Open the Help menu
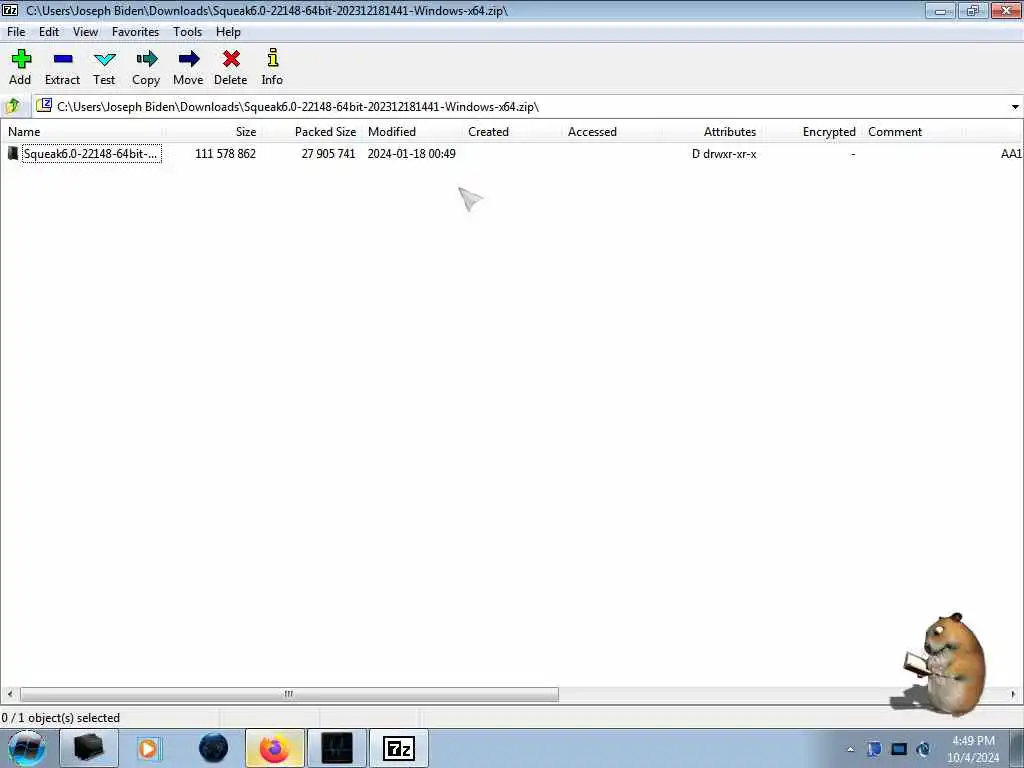Screen dimensions: 1024x768 tap(229, 32)
